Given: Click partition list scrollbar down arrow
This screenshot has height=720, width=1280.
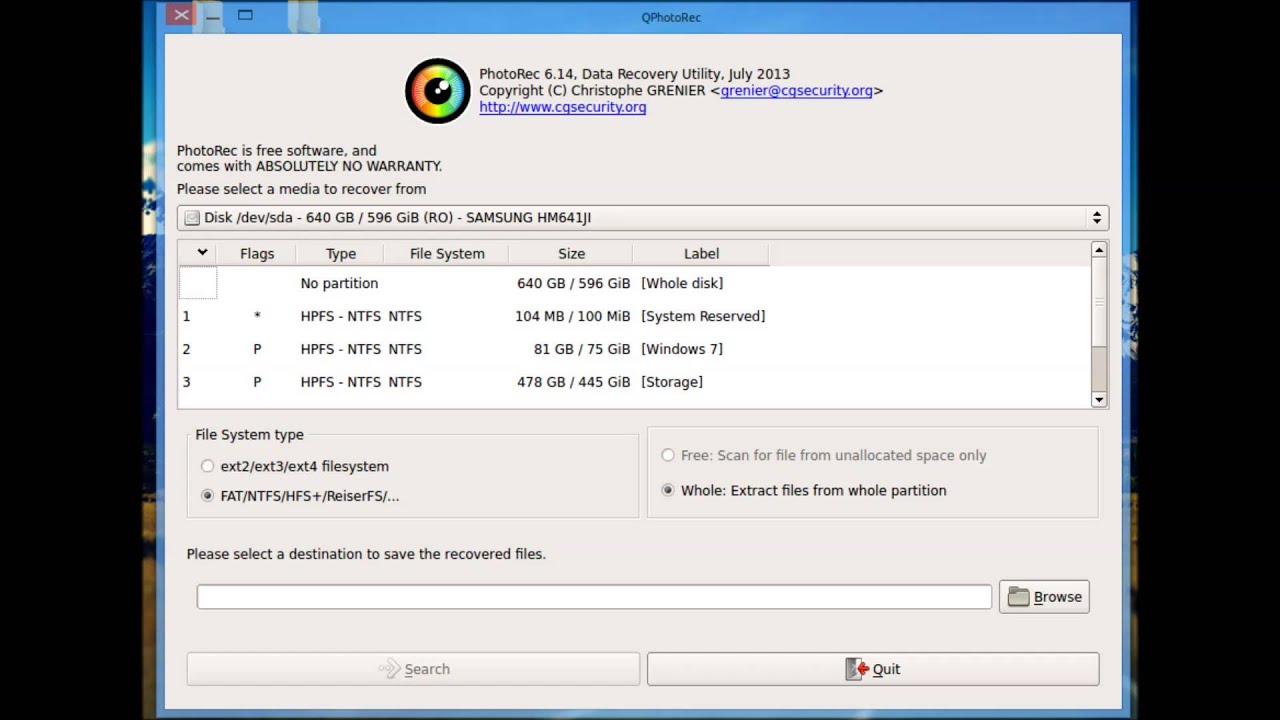Looking at the screenshot, I should (1099, 399).
